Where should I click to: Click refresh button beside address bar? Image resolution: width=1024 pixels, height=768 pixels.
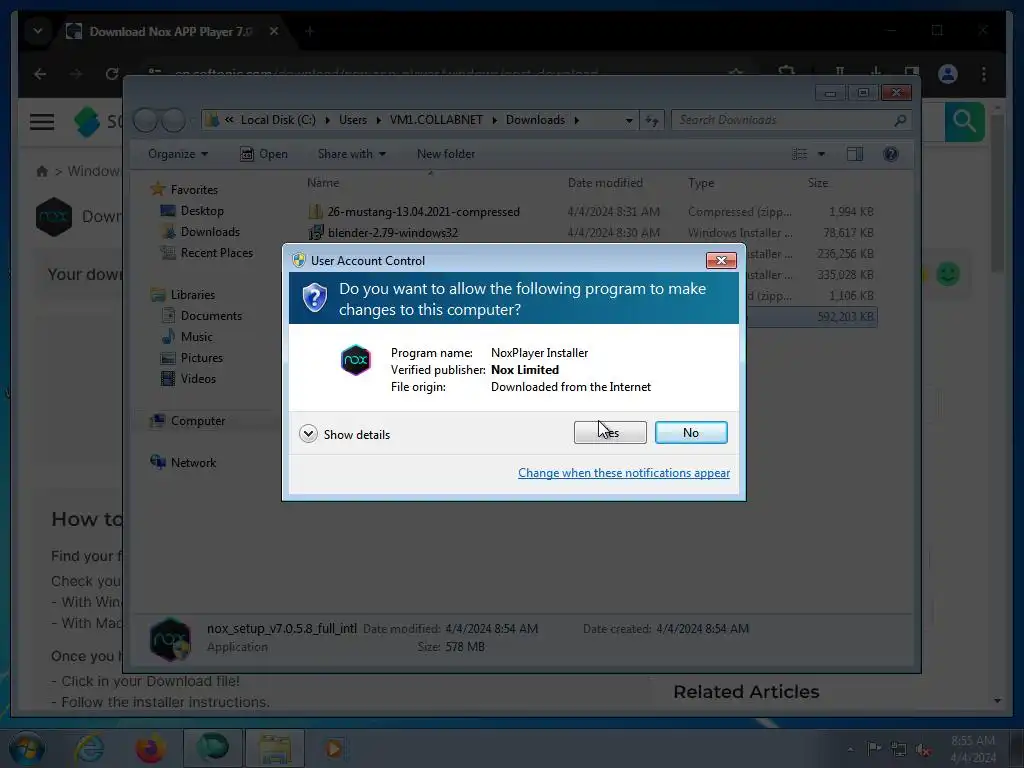(652, 120)
